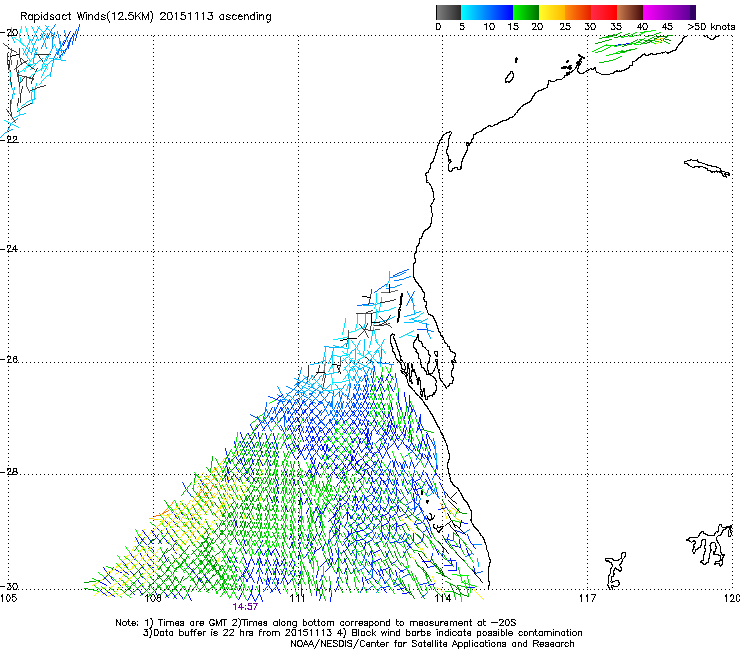Click the magenta 40-45 knots legend swatch
Image resolution: width=740 pixels, height=650 pixels.
point(656,12)
